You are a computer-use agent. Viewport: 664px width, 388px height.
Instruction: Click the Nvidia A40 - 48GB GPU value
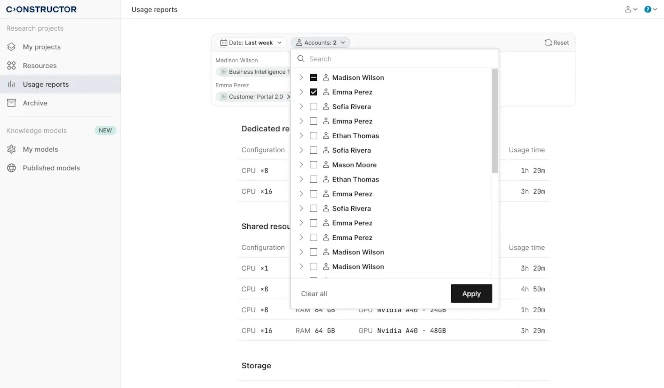pyautogui.click(x=411, y=330)
